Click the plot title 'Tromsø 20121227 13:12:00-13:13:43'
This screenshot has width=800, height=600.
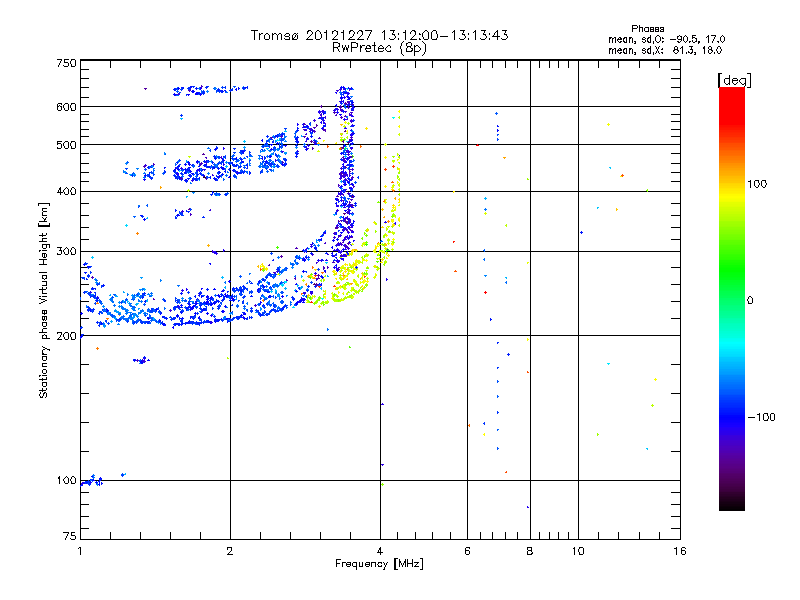[379, 35]
